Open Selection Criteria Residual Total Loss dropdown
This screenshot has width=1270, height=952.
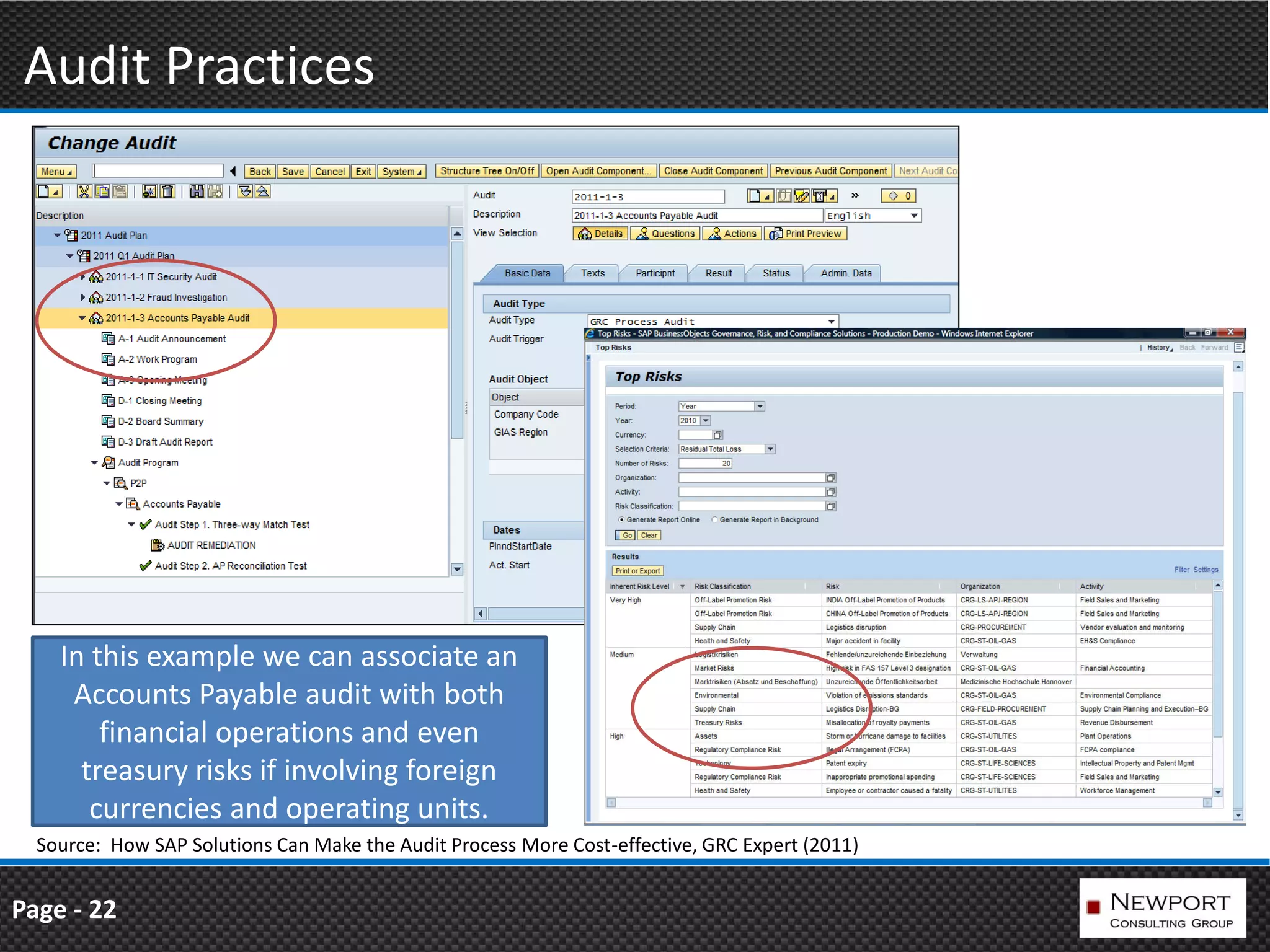click(x=770, y=449)
